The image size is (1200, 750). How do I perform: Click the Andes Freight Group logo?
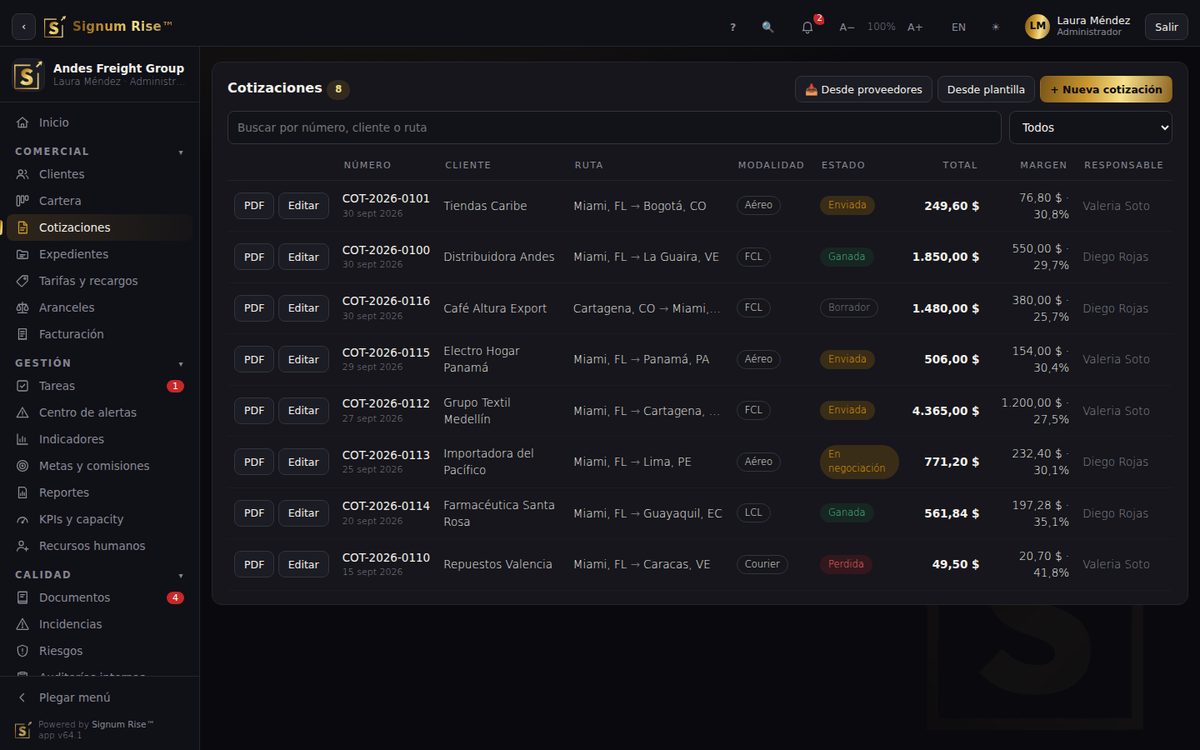point(28,75)
